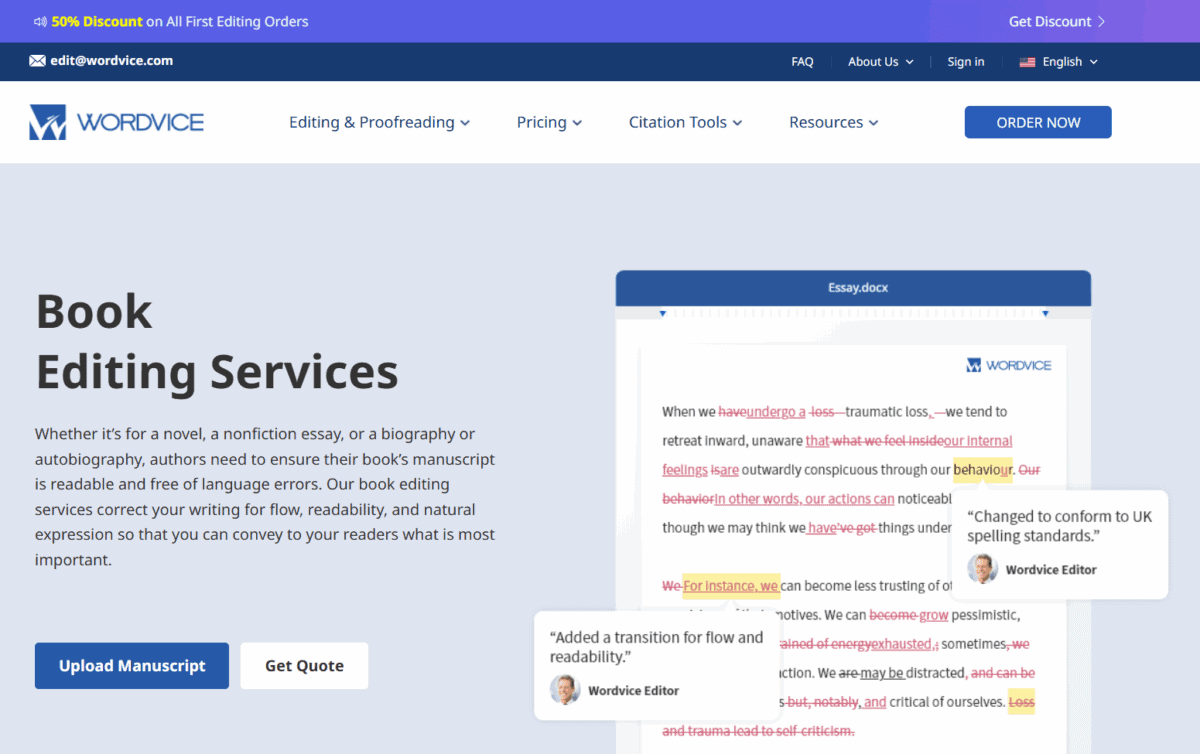
Task: Click the editor avatar in the transition comment
Action: [x=565, y=690]
